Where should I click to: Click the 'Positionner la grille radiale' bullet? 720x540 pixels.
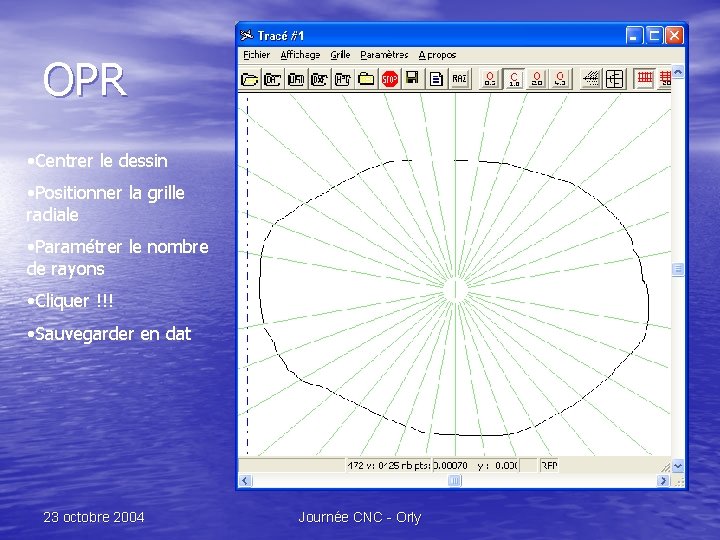(106, 204)
